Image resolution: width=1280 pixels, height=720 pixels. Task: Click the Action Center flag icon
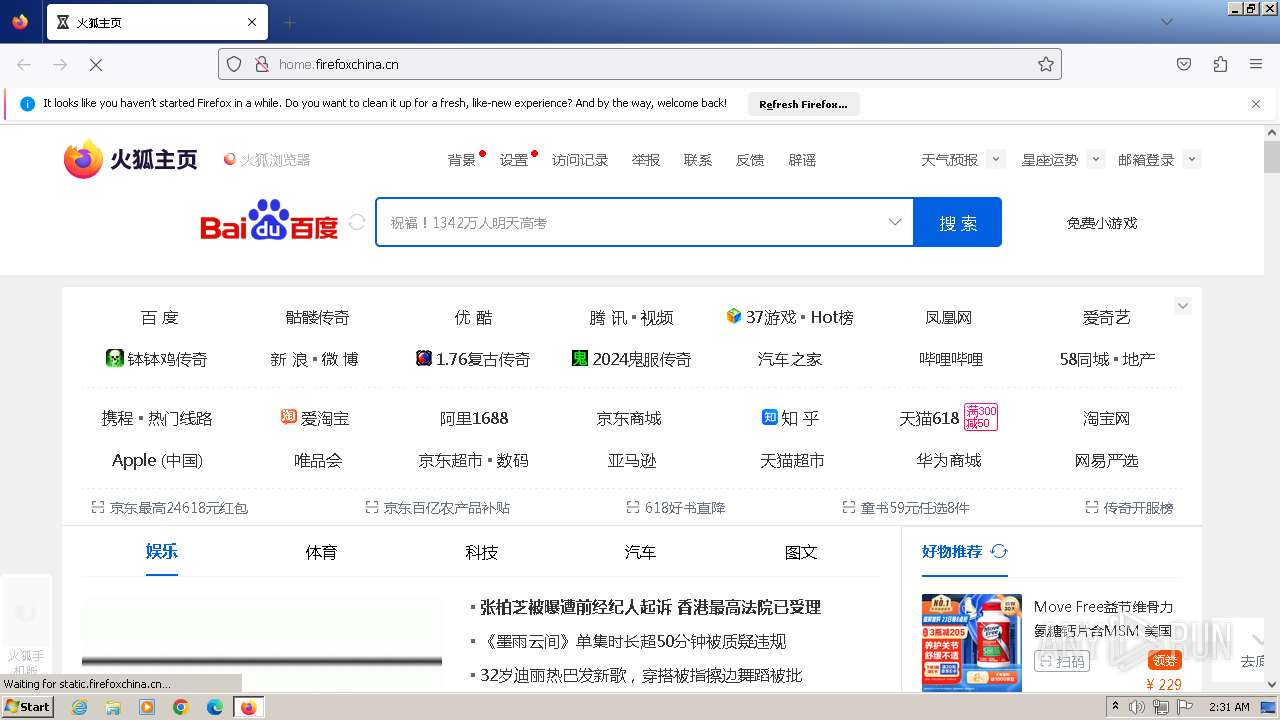pos(1184,707)
